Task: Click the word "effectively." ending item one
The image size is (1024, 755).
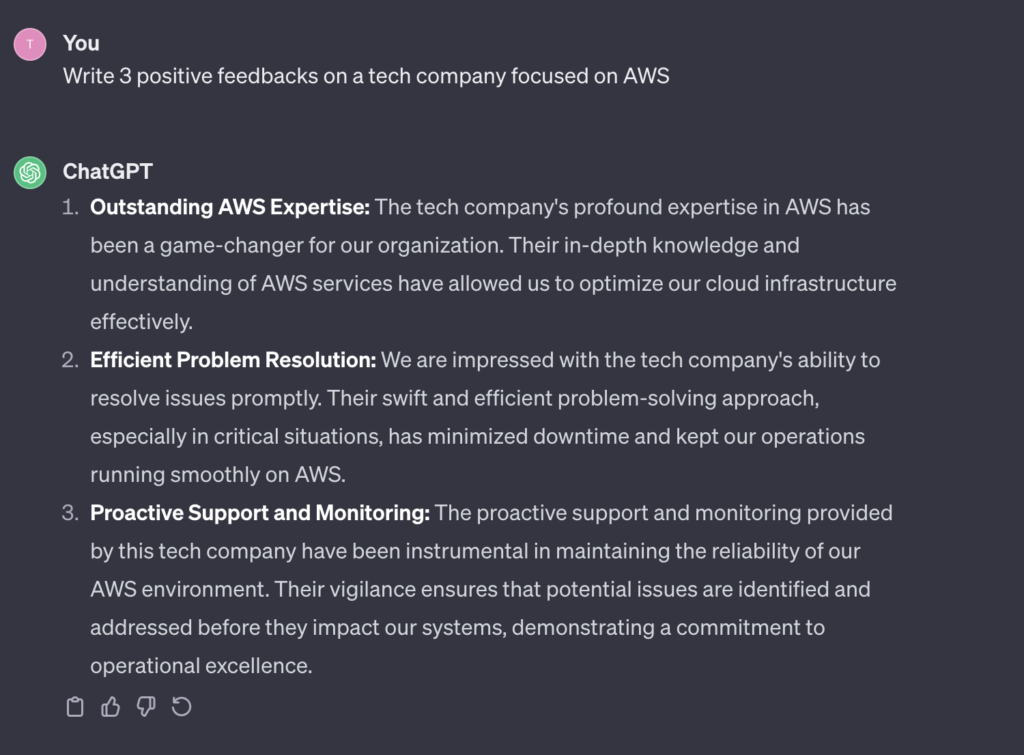Action: tap(141, 322)
